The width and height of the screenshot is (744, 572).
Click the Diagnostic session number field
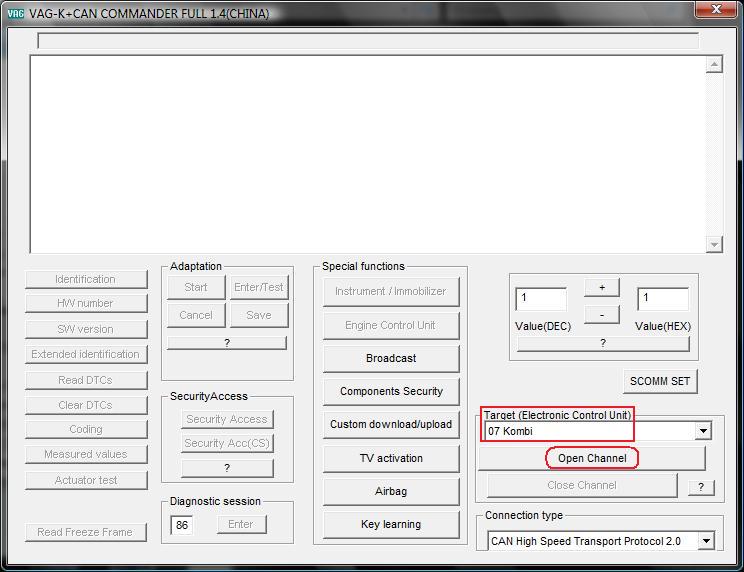pyautogui.click(x=182, y=525)
